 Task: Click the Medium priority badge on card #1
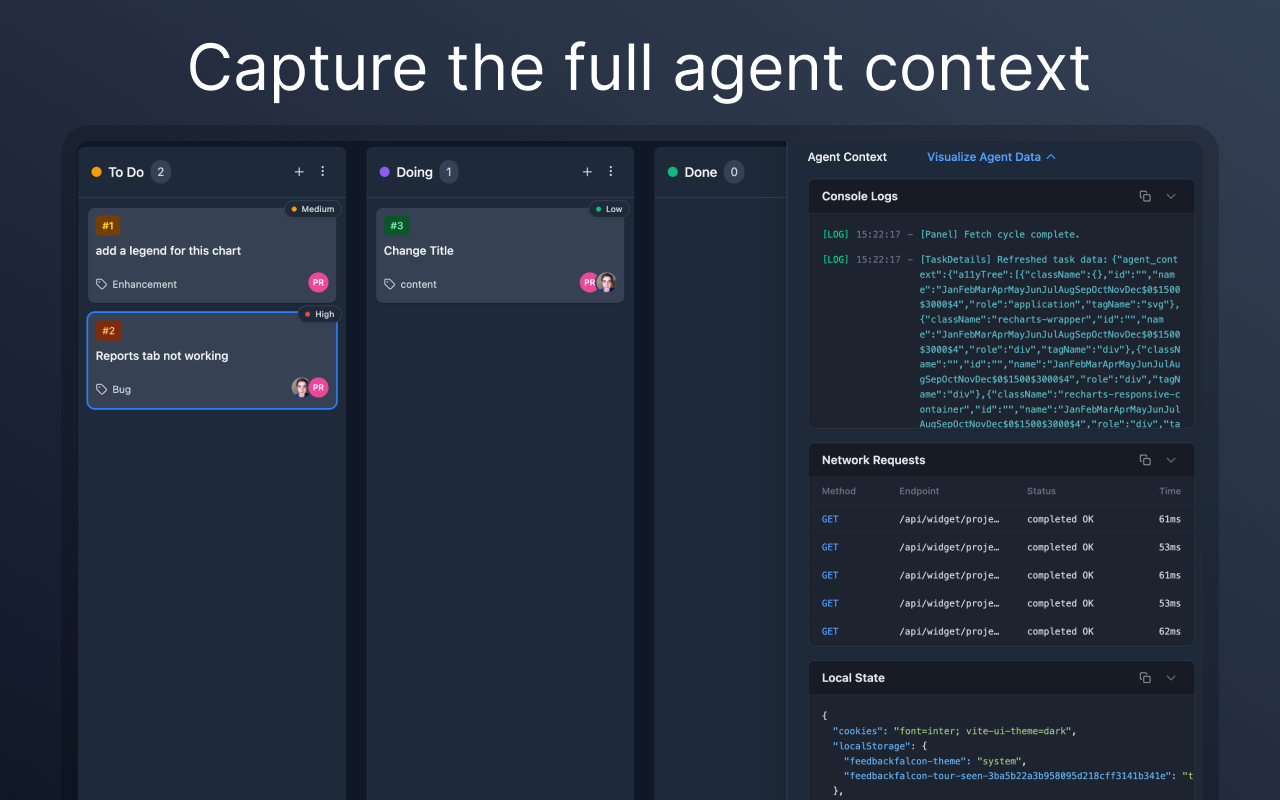tap(312, 208)
